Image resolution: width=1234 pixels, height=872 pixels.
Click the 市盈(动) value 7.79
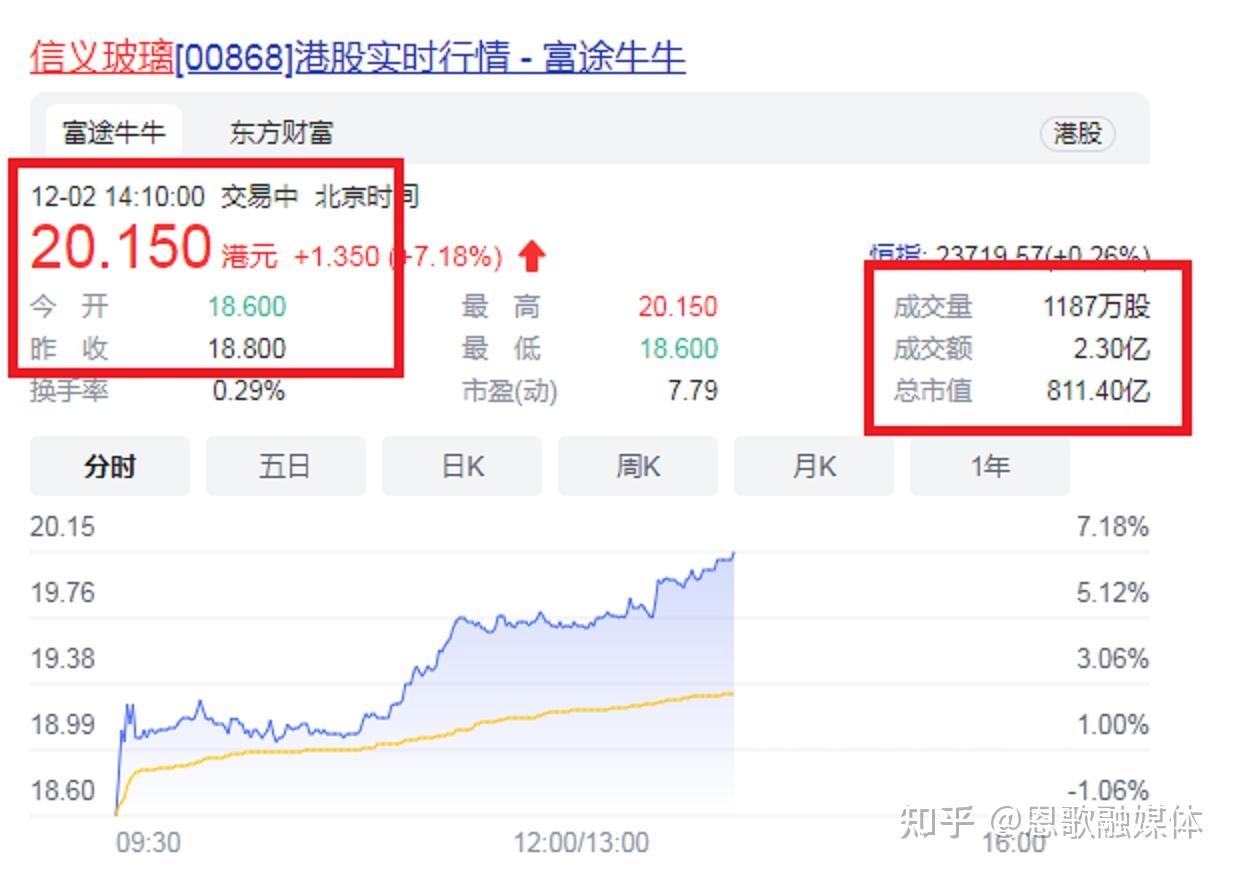click(x=693, y=390)
